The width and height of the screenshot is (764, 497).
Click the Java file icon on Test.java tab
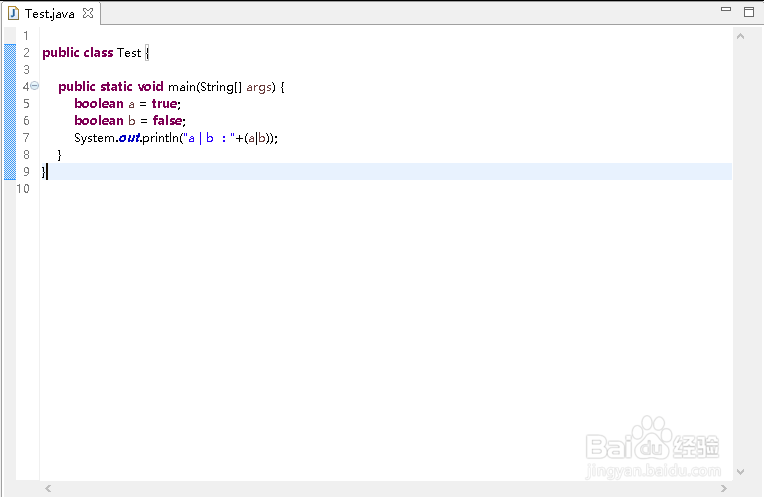click(14, 13)
